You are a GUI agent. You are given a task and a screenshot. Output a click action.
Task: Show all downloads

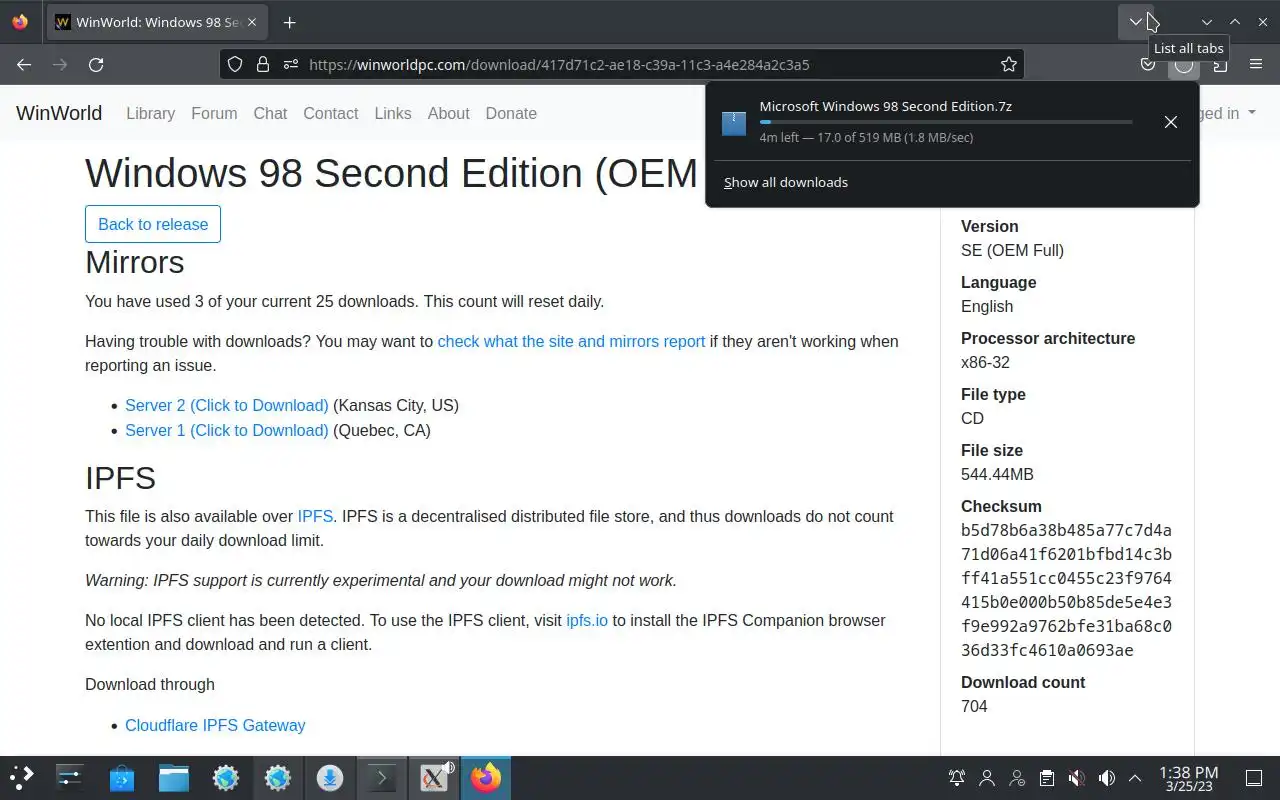(786, 182)
